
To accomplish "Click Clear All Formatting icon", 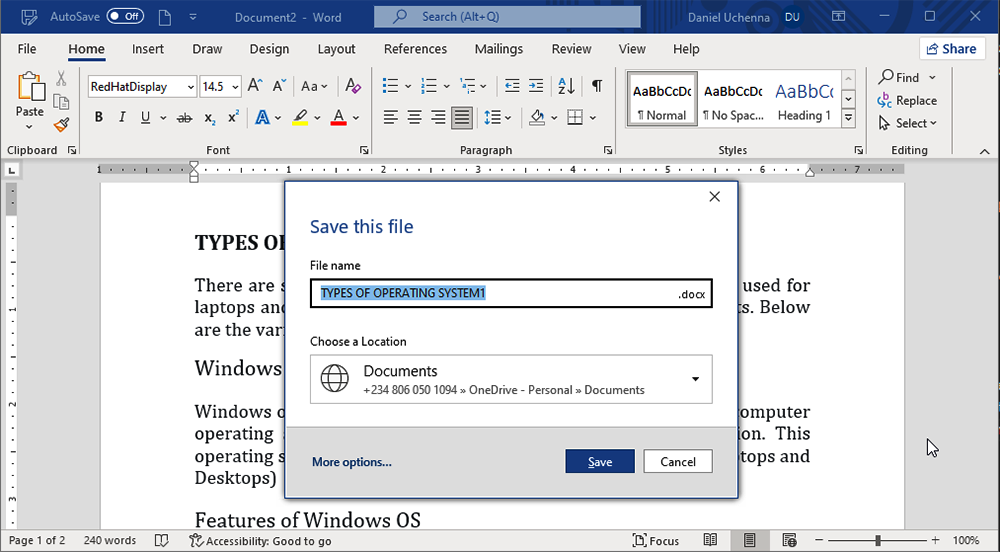I will point(353,86).
